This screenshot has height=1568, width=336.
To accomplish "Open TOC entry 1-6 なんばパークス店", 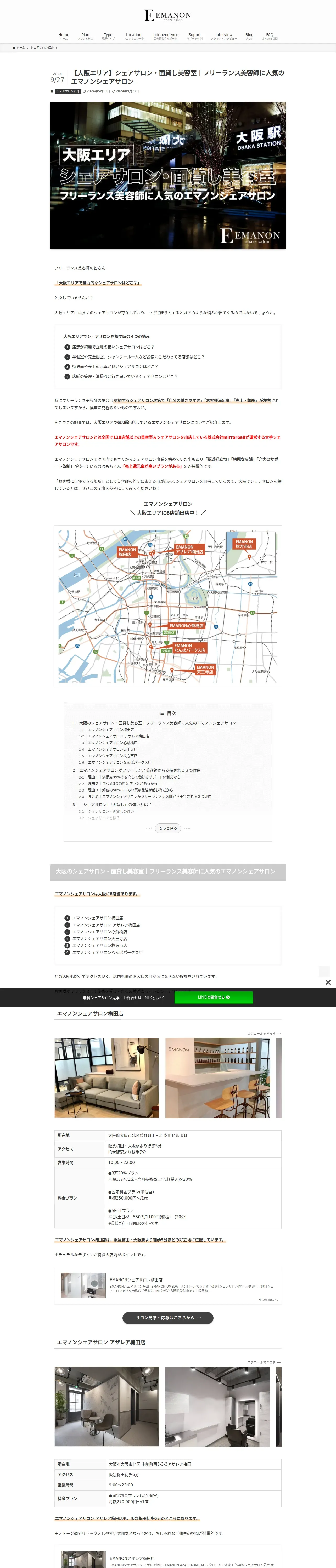I will pos(120,762).
